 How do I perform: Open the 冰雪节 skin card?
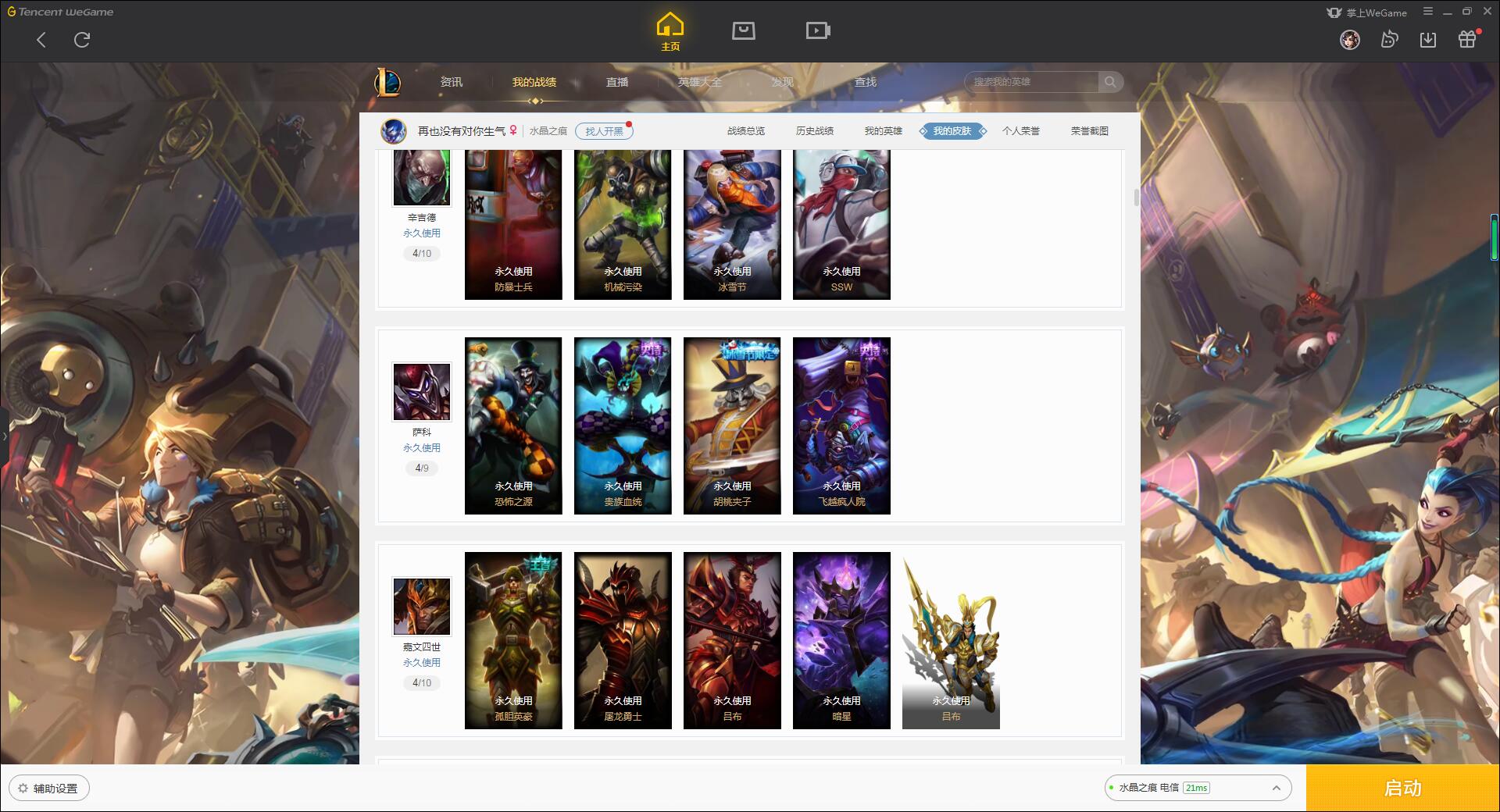point(732,225)
